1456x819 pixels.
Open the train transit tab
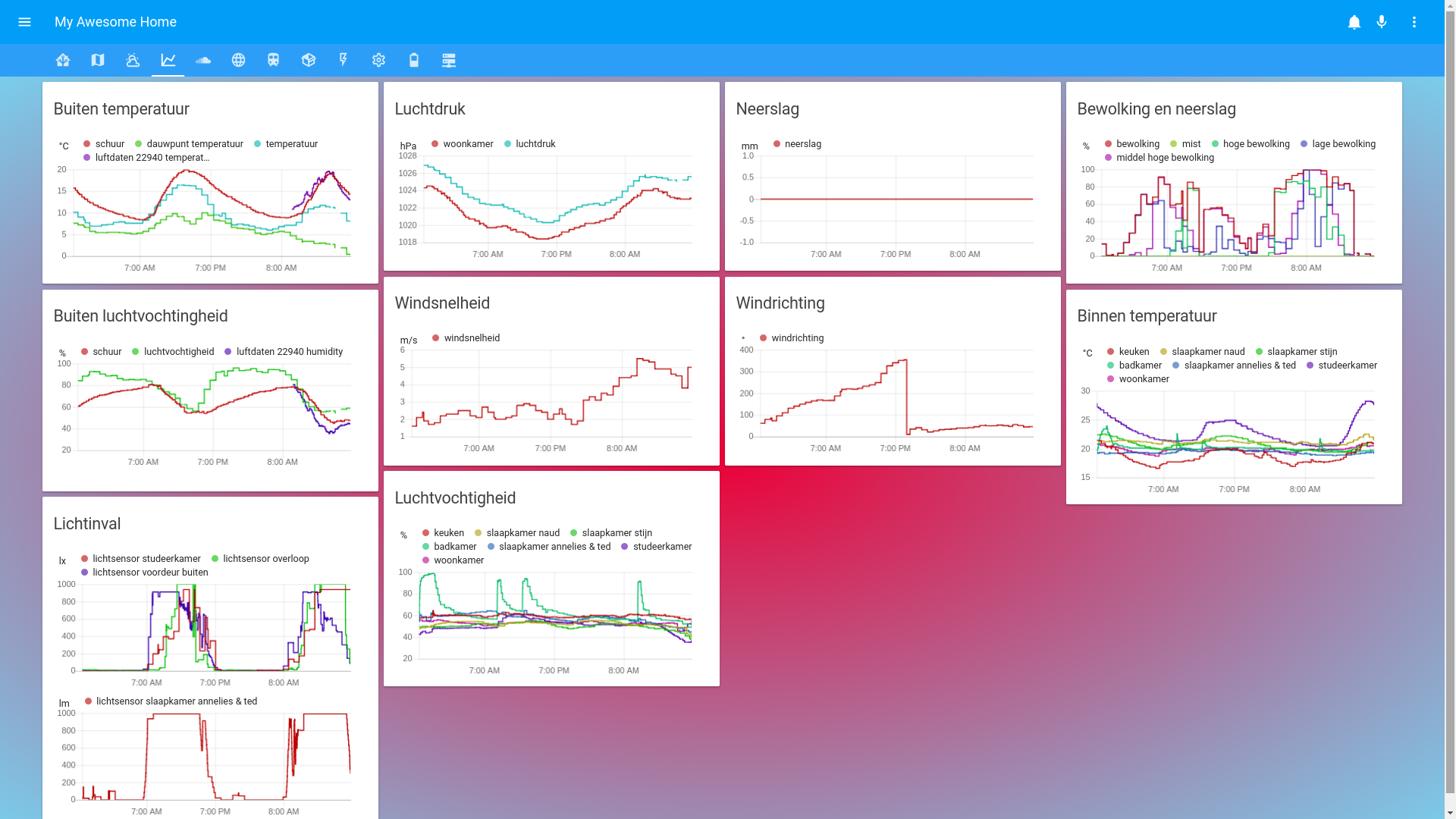pos(273,60)
